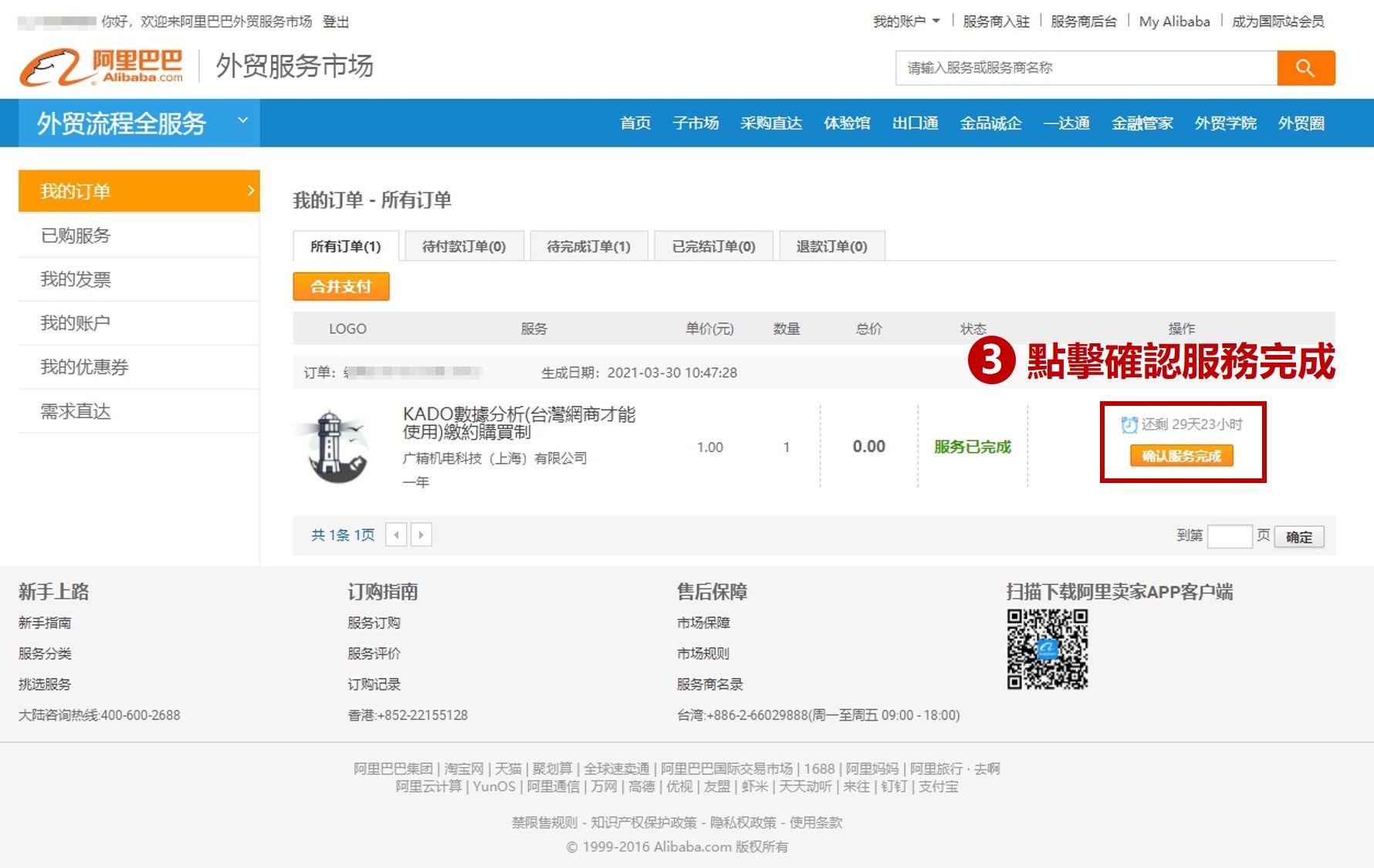The height and width of the screenshot is (868, 1374).
Task: Click the alarm clock remaining time icon
Action: [1129, 424]
